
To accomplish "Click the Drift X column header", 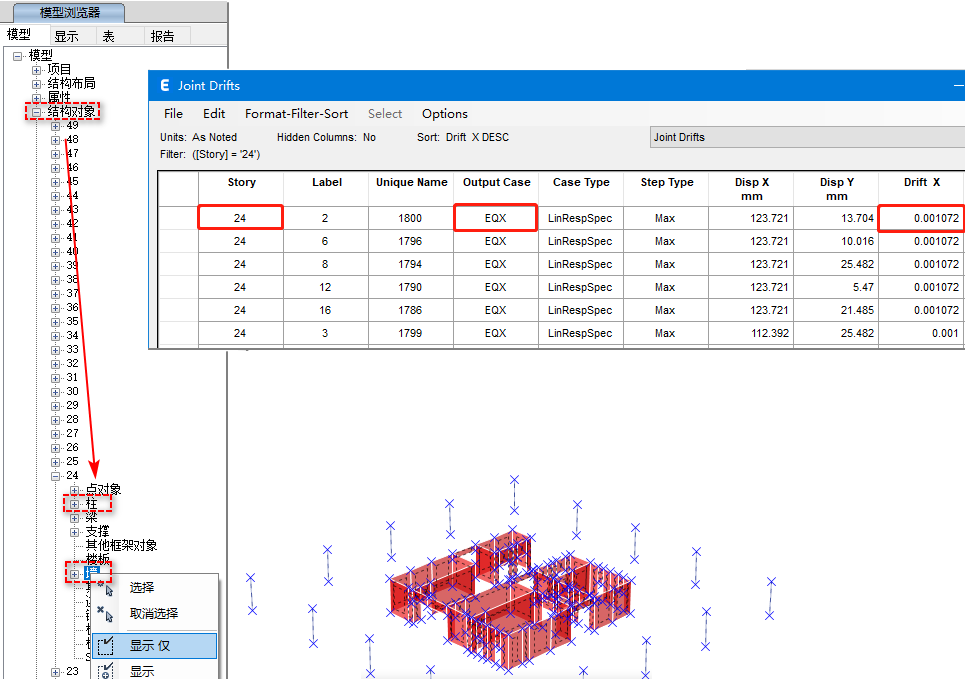I will (921, 183).
